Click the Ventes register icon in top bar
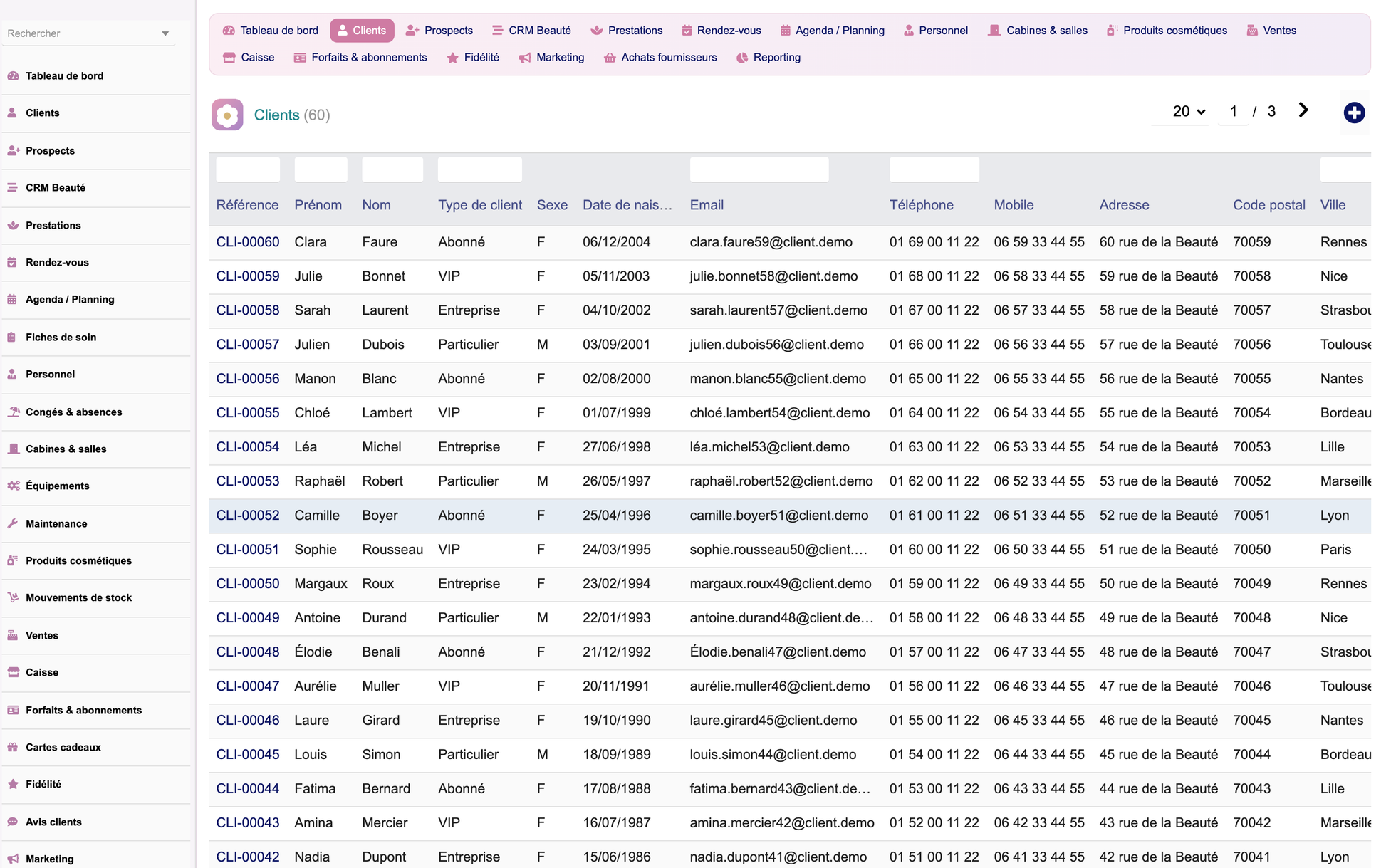 coord(1252,31)
